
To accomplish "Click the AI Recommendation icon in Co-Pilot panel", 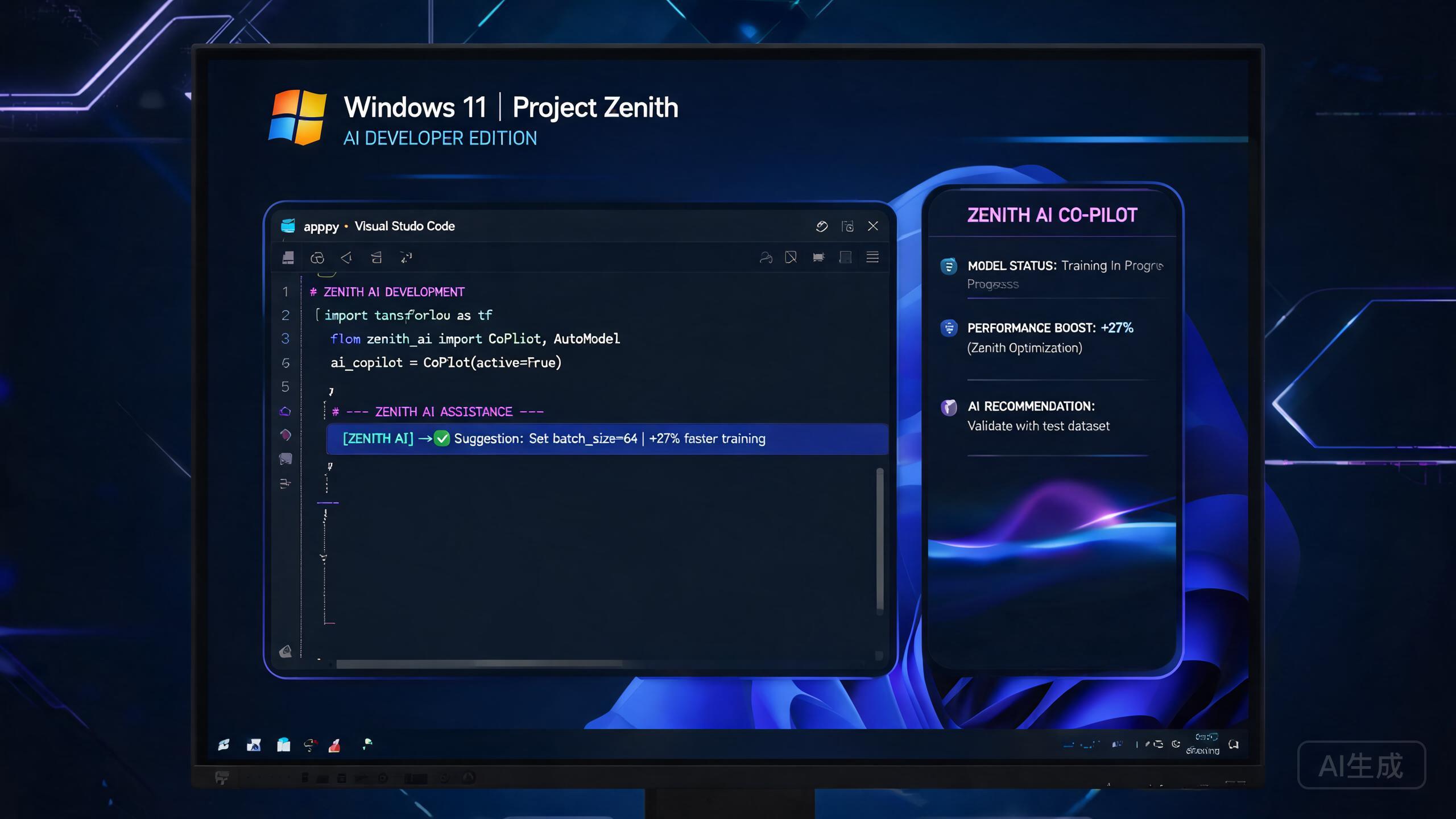I will 949,407.
